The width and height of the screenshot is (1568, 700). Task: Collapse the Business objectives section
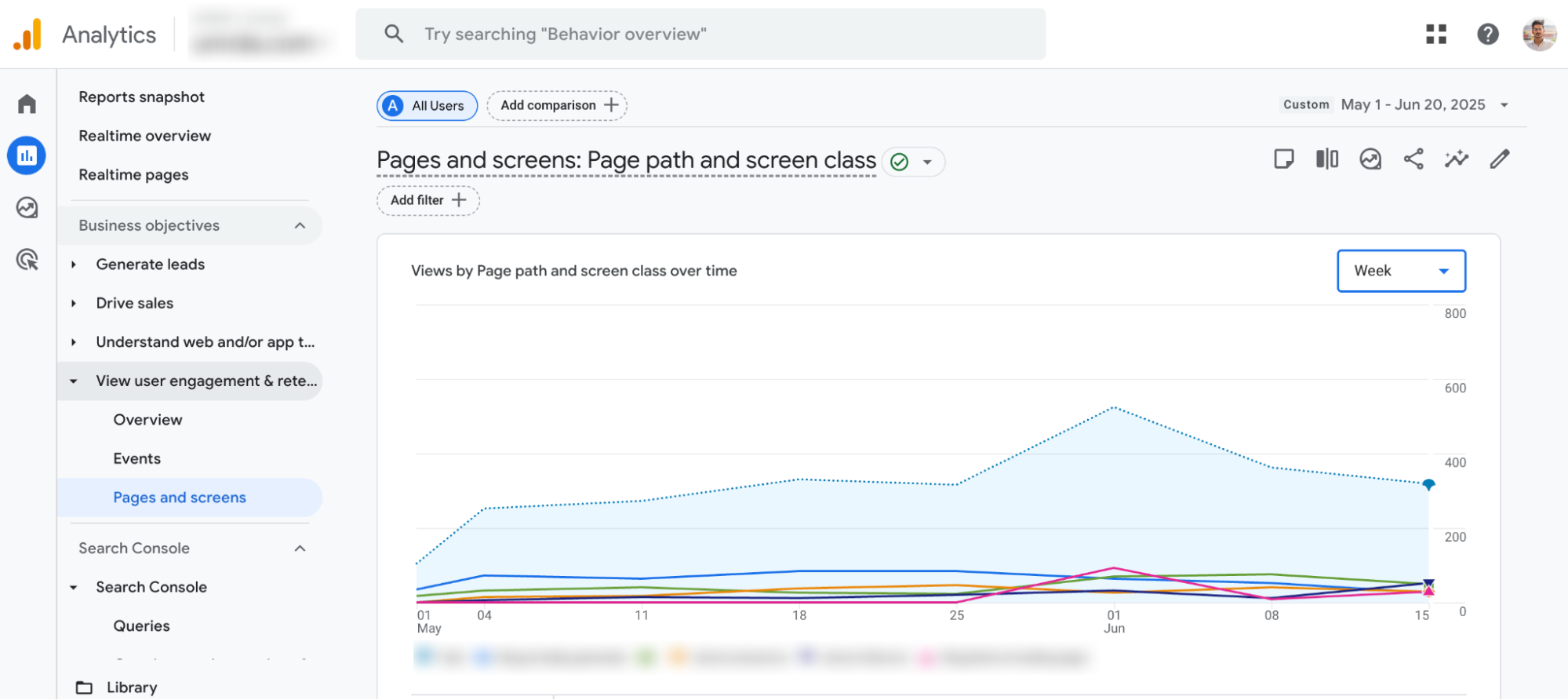click(300, 226)
